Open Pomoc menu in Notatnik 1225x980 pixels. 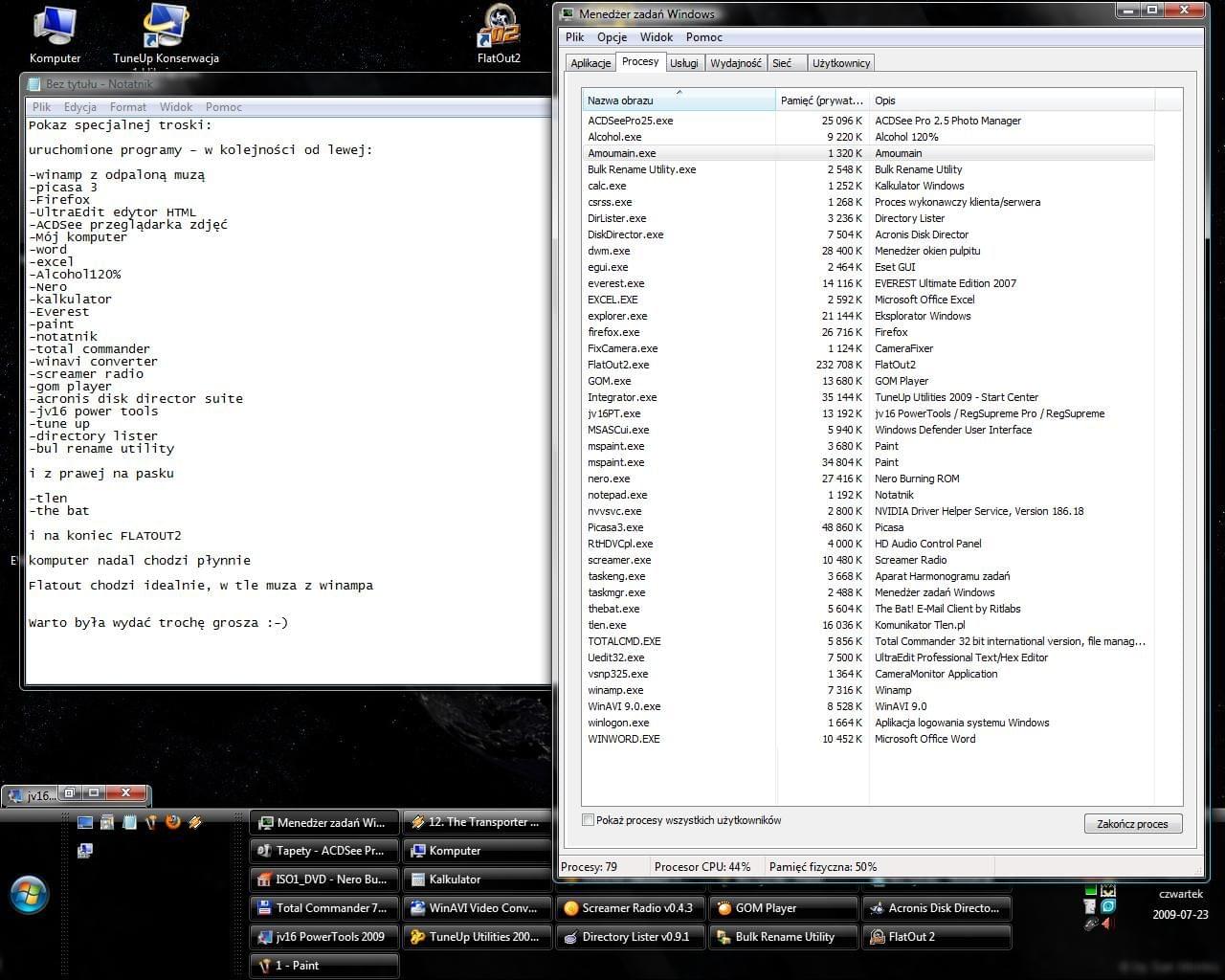point(224,107)
